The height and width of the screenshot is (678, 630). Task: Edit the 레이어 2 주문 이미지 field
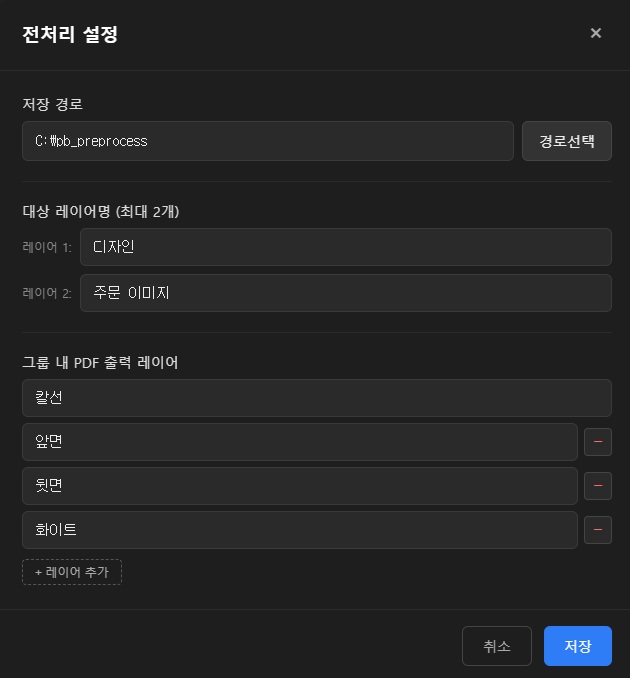(x=345, y=293)
